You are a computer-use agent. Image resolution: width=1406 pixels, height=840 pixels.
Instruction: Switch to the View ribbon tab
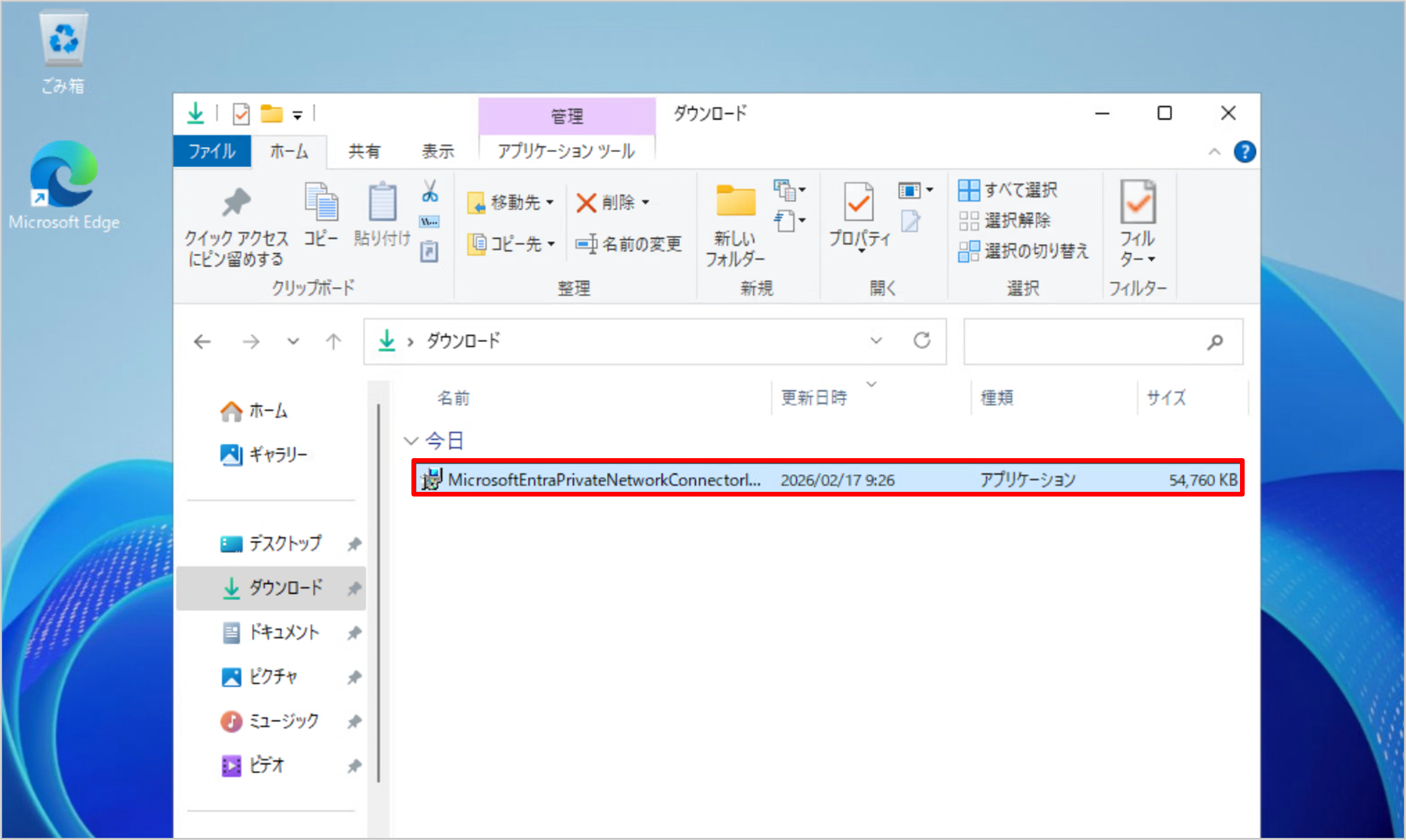(437, 152)
